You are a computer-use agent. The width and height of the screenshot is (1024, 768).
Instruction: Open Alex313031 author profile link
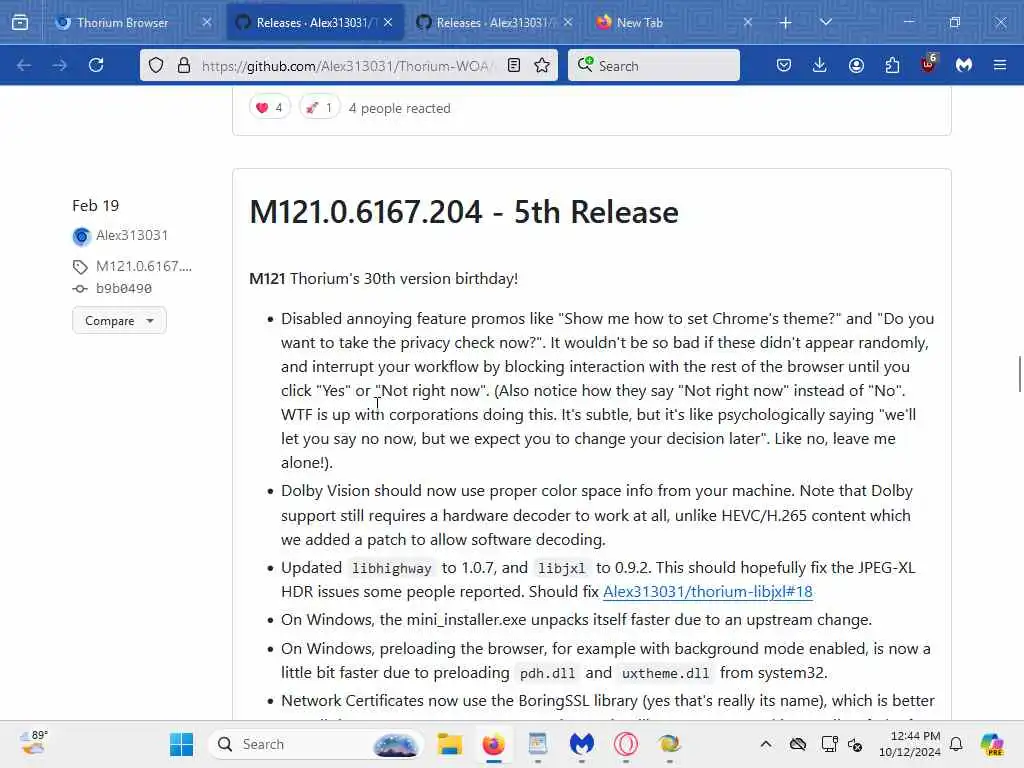[132, 235]
